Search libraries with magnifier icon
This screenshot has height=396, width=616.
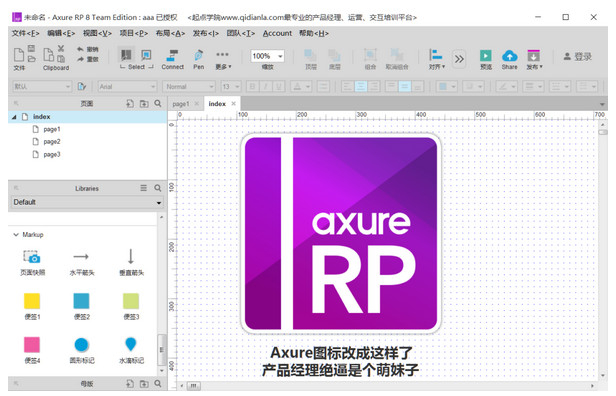(x=158, y=188)
